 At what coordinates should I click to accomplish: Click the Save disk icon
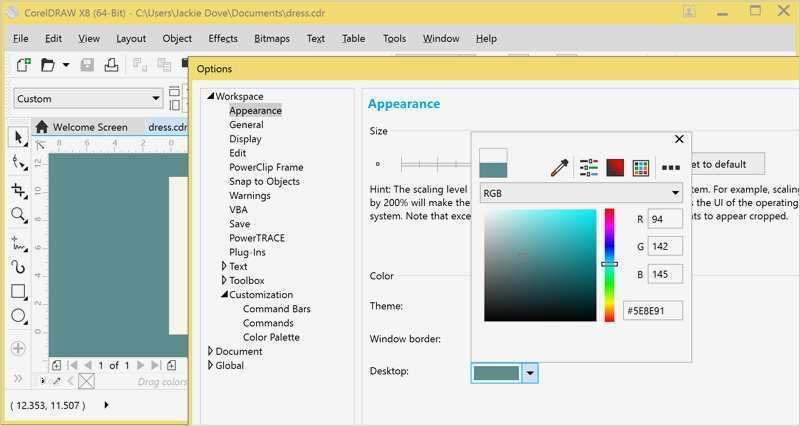pos(87,65)
